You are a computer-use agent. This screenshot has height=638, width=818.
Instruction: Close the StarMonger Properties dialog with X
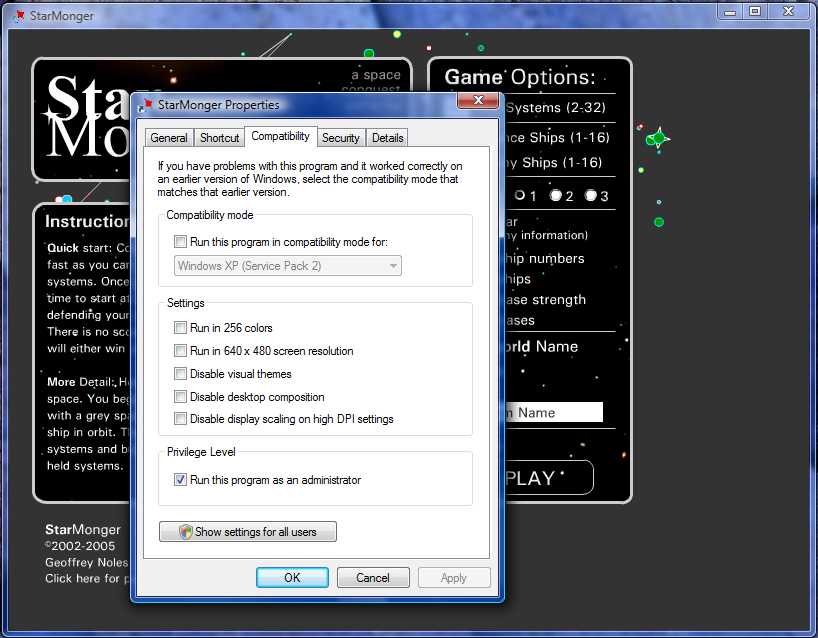point(477,101)
